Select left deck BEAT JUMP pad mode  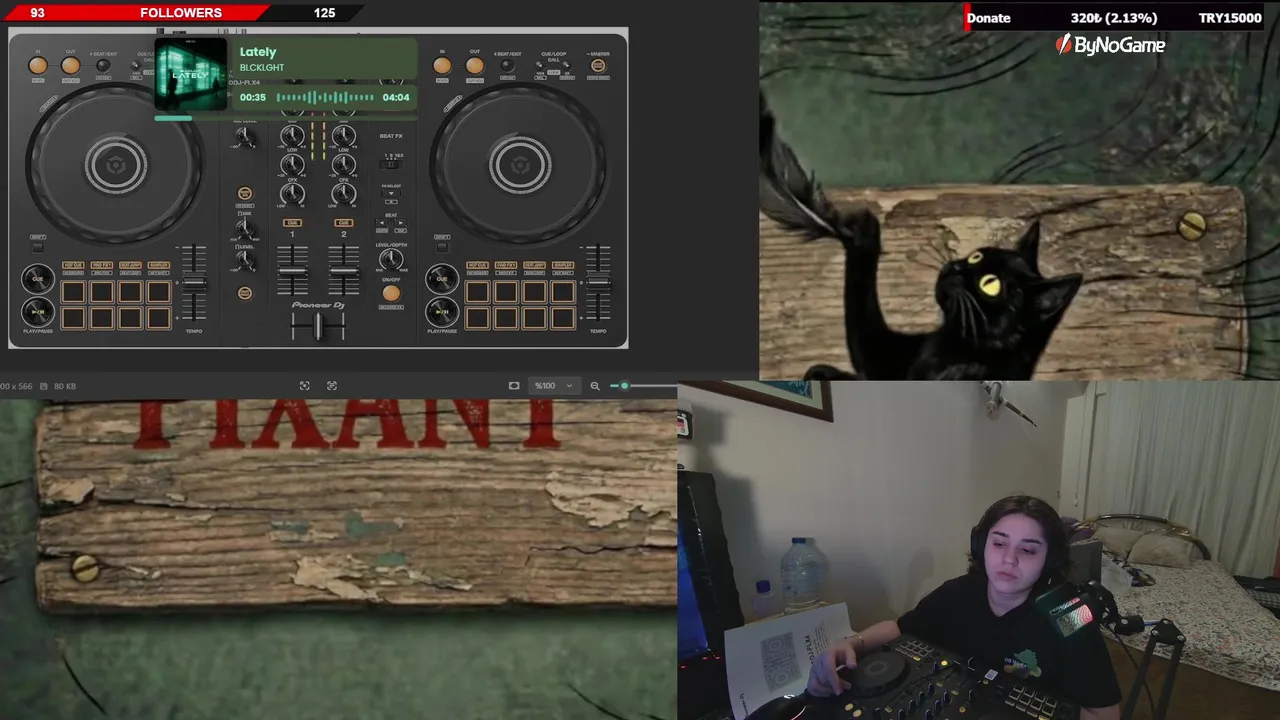130,266
